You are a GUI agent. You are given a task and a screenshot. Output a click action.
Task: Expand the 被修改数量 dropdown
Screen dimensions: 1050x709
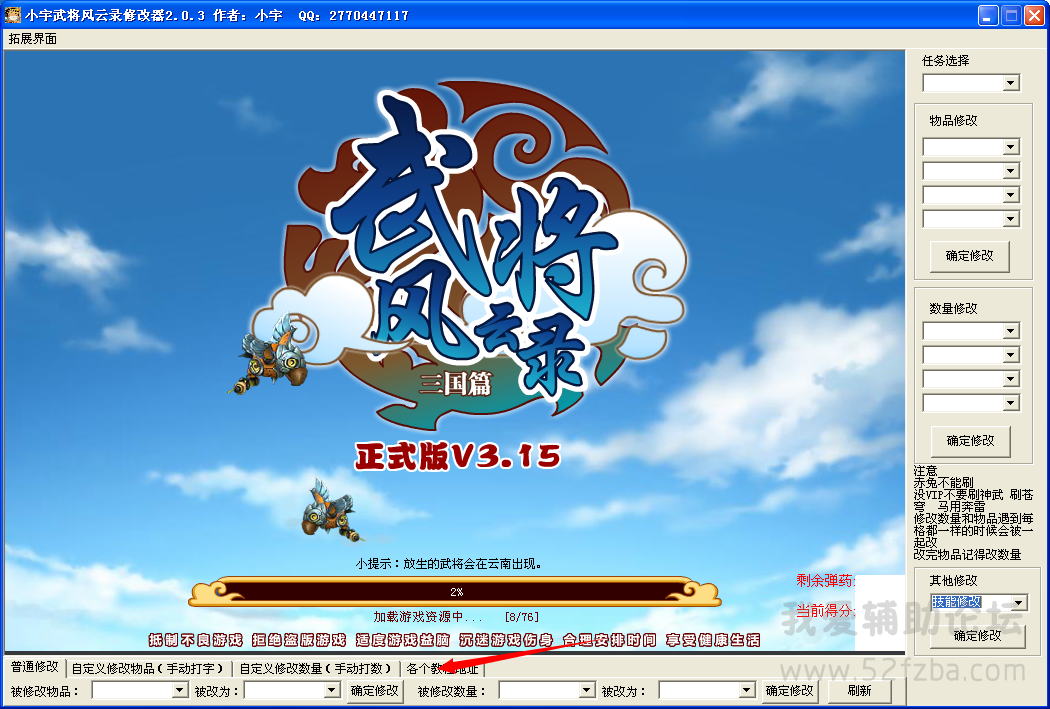(x=587, y=690)
